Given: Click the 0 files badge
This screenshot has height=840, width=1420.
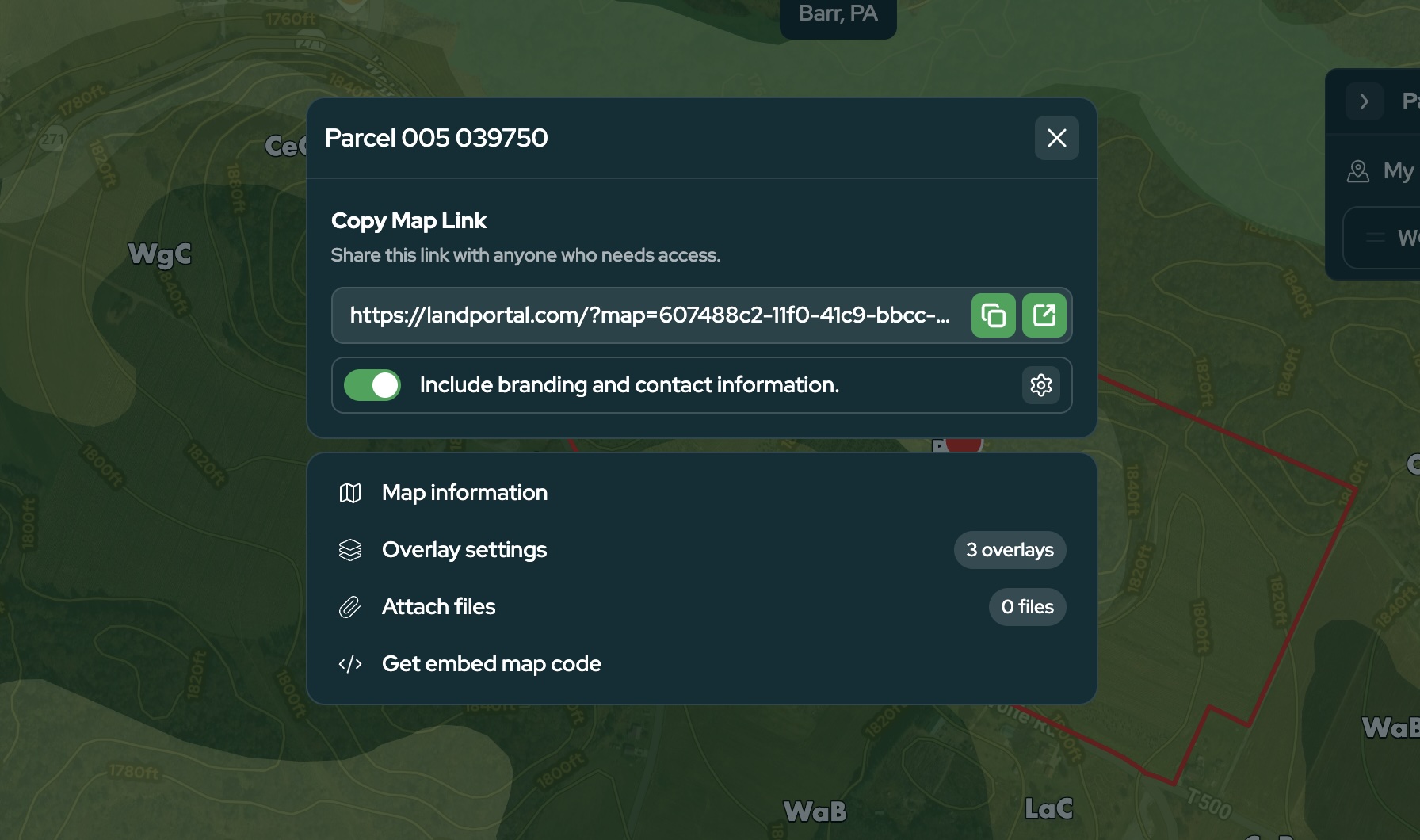Looking at the screenshot, I should [x=1027, y=607].
